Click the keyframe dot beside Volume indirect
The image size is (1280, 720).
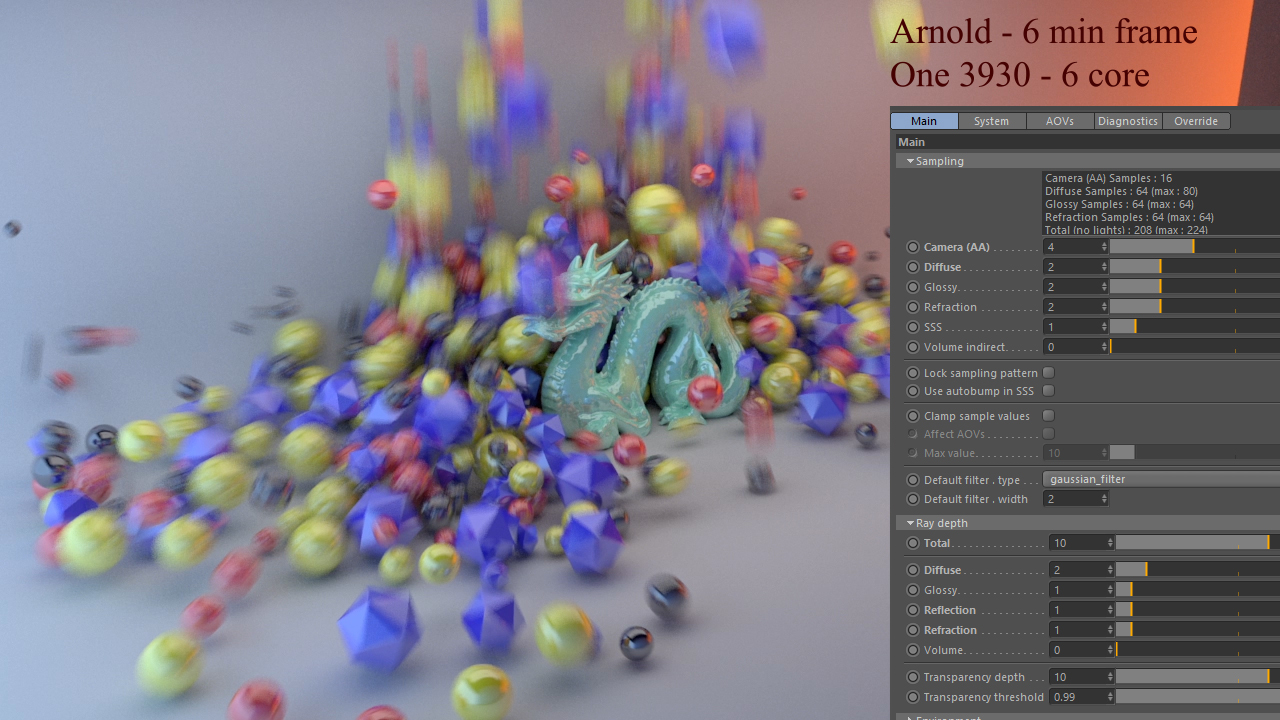tap(913, 347)
